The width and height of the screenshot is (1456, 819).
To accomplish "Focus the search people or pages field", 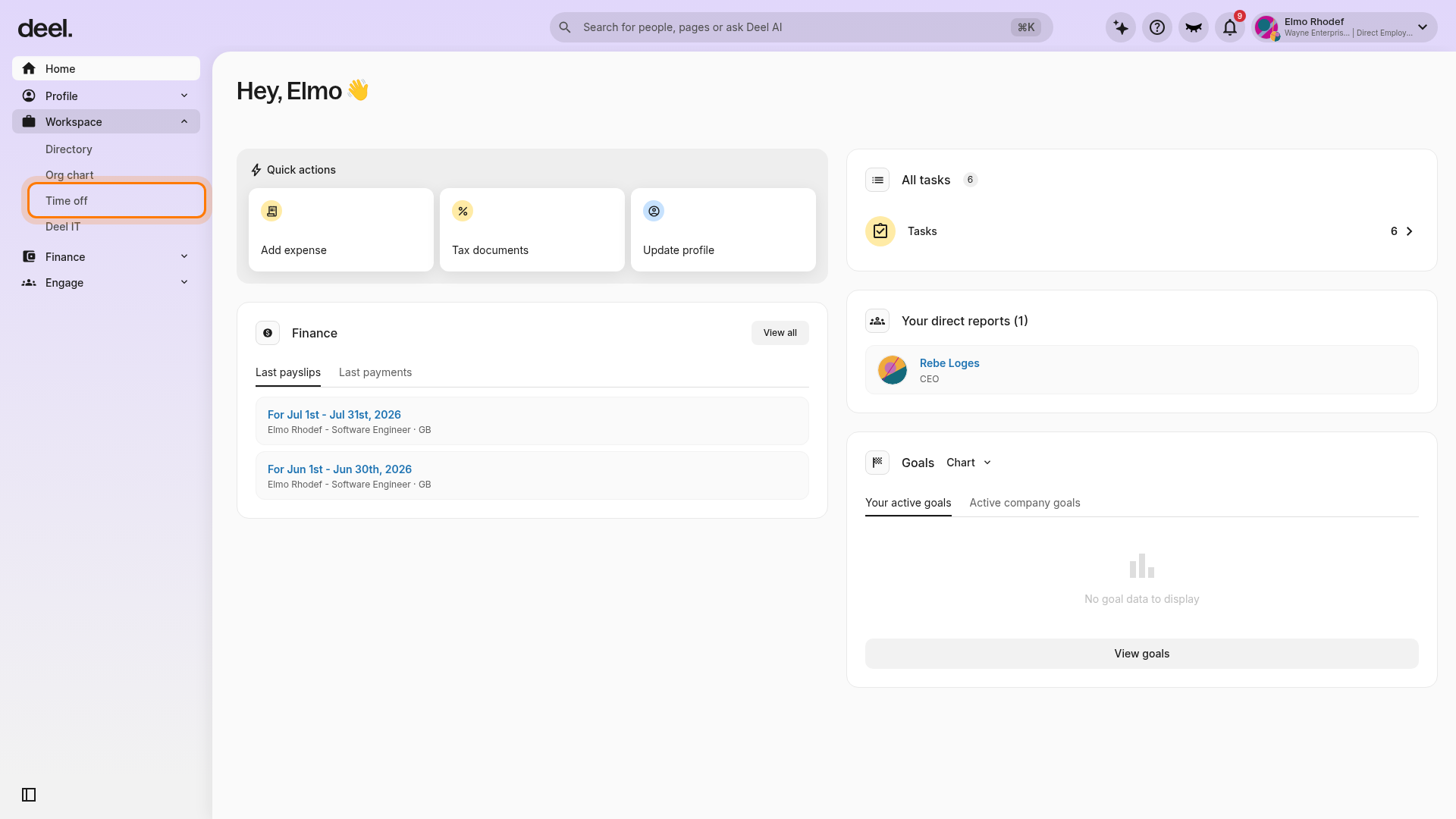I will tap(801, 27).
